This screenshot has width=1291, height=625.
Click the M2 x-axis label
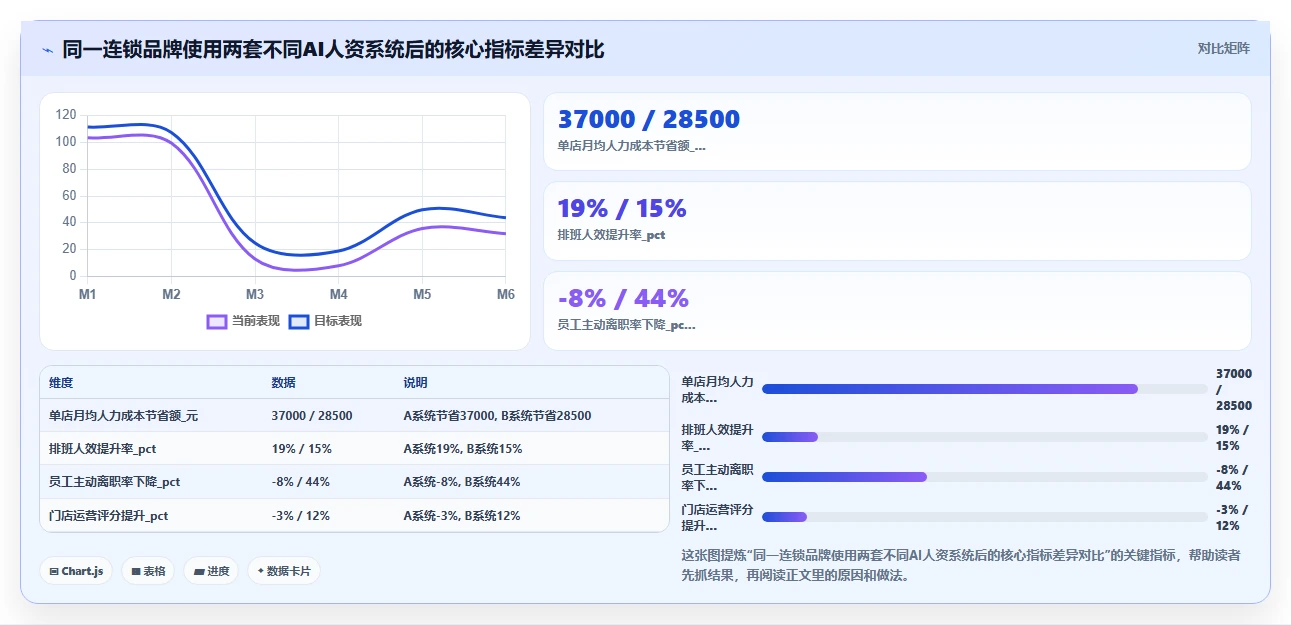(171, 294)
